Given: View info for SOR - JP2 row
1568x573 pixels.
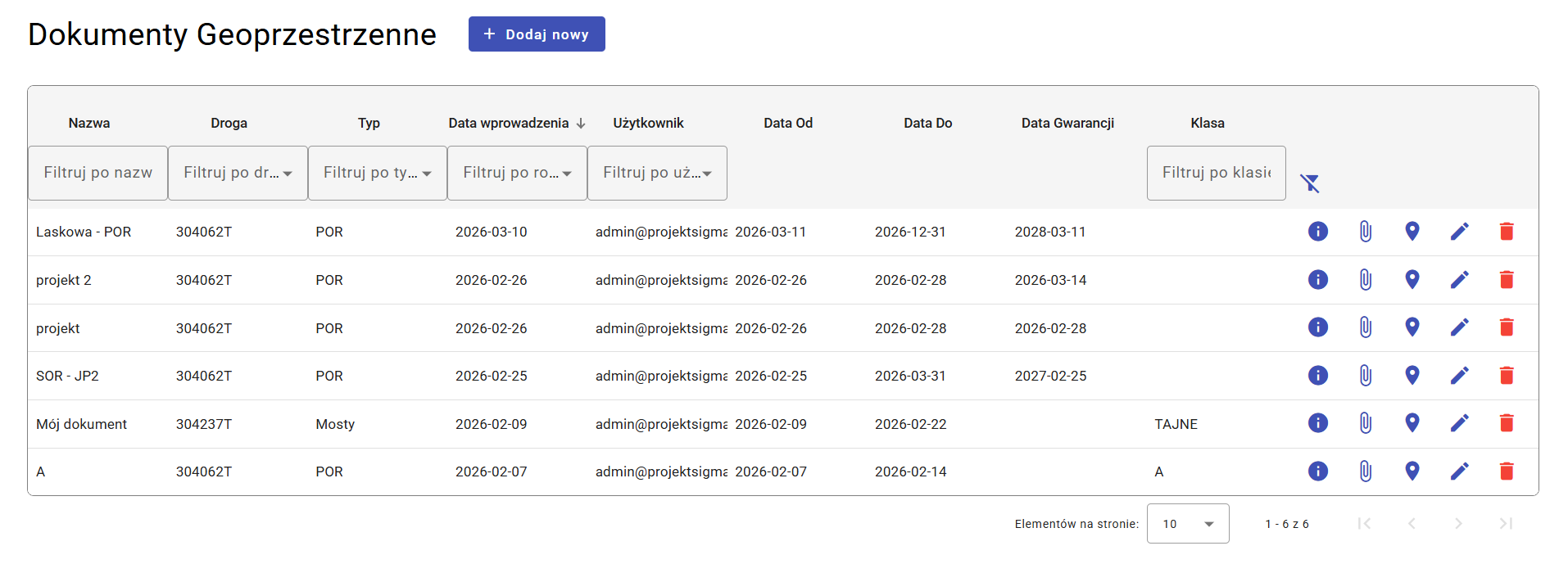Looking at the screenshot, I should click(x=1317, y=376).
